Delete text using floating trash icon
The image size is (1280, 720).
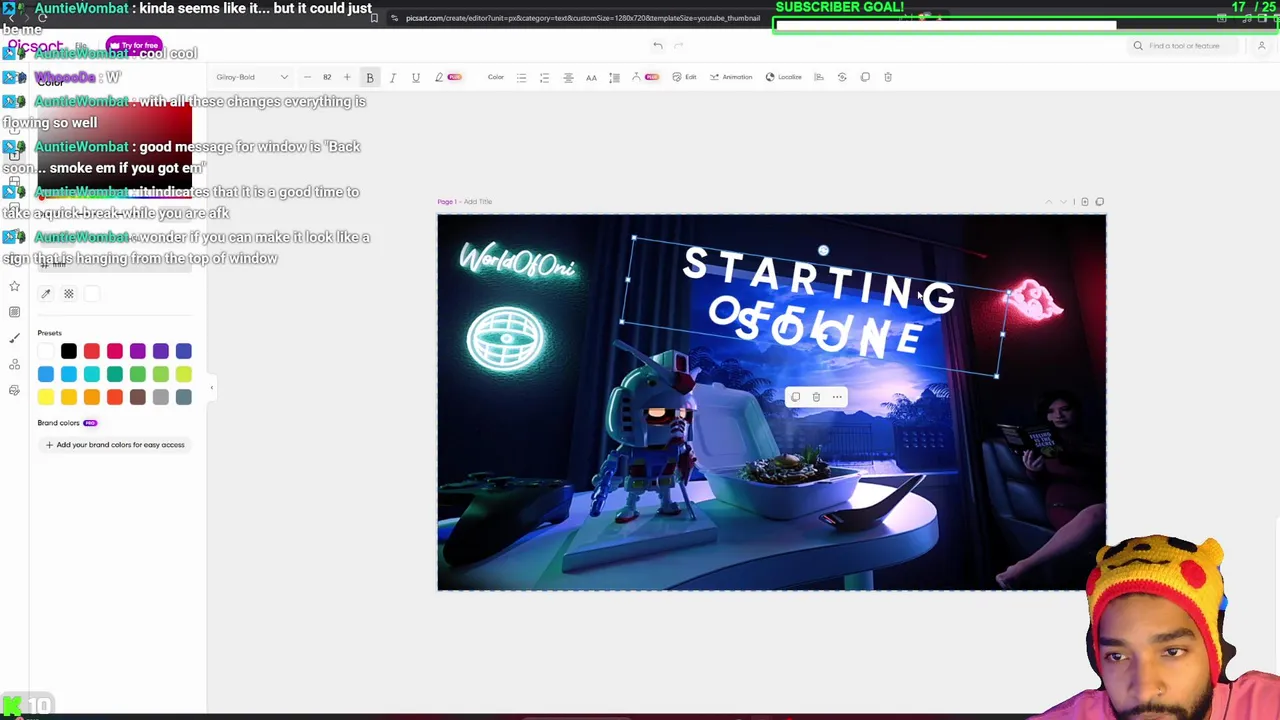pyautogui.click(x=816, y=397)
